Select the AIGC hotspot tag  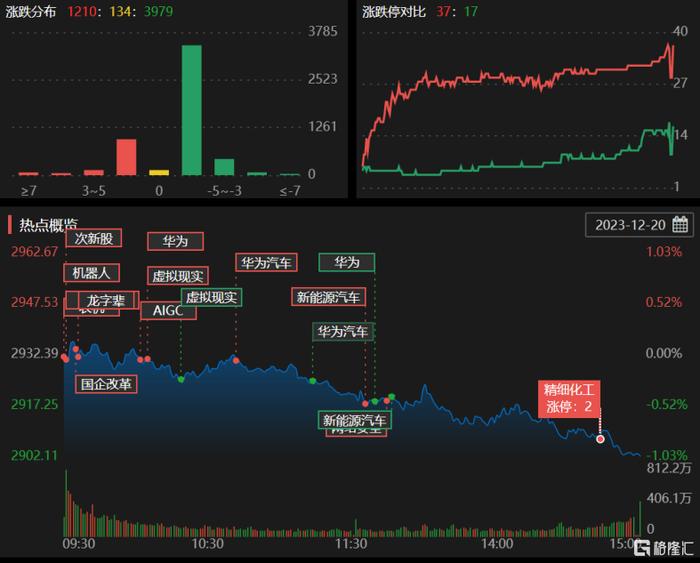(168, 310)
